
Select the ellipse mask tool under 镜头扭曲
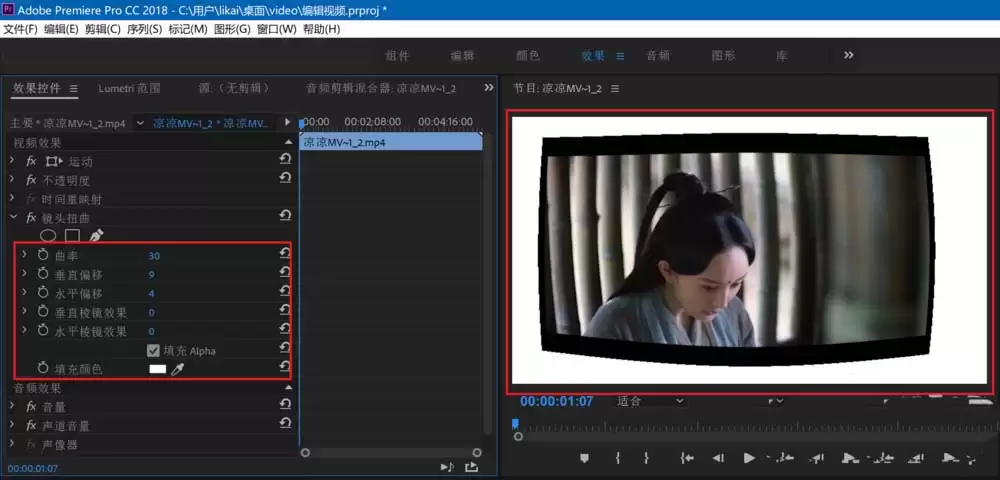click(x=47, y=236)
